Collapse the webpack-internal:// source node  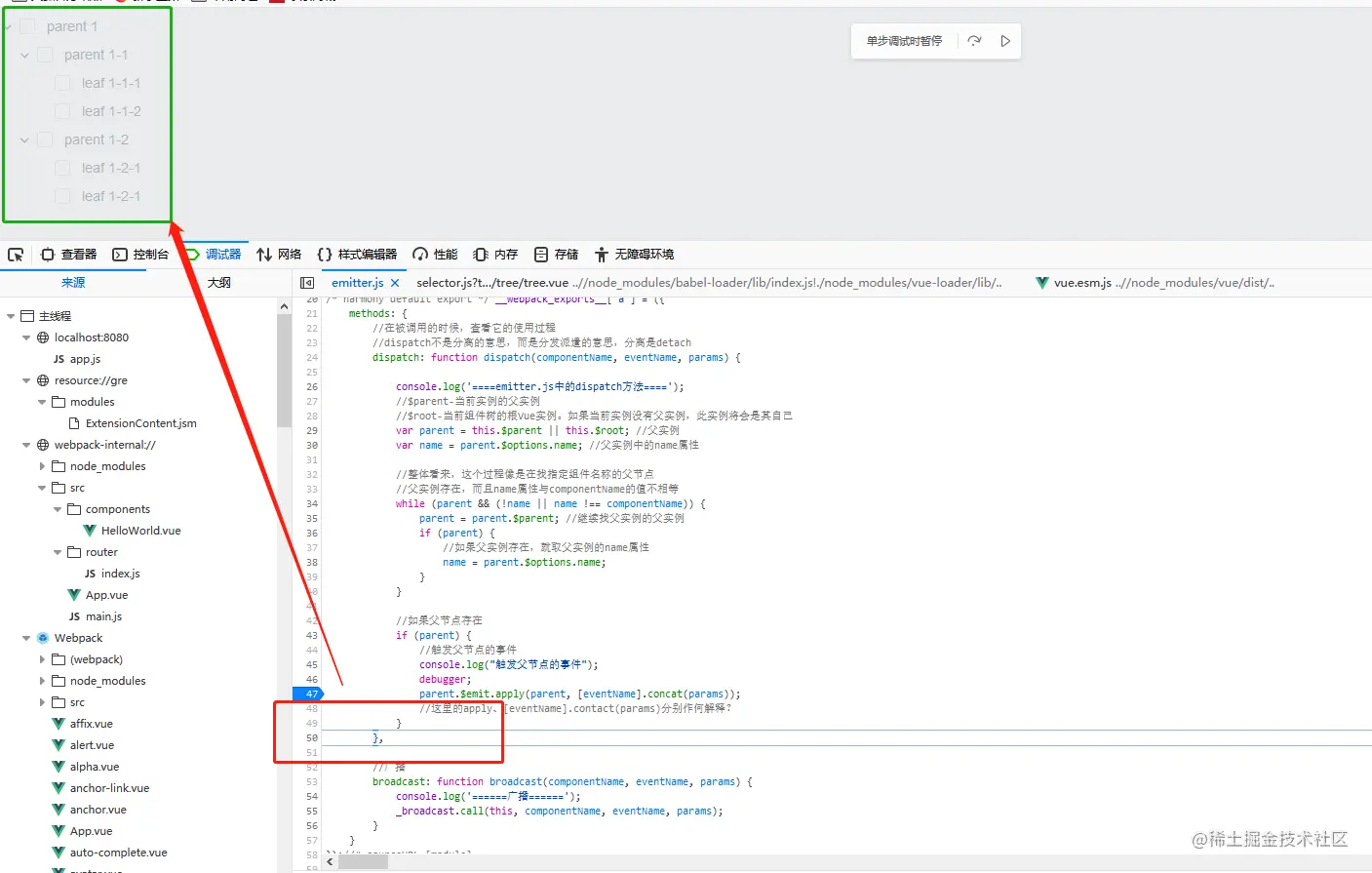click(26, 445)
